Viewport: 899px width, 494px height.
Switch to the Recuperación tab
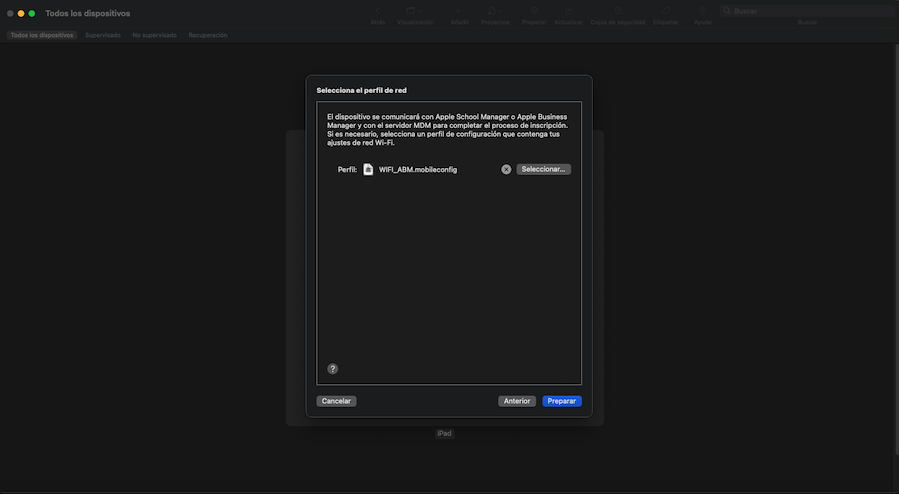pyautogui.click(x=208, y=35)
